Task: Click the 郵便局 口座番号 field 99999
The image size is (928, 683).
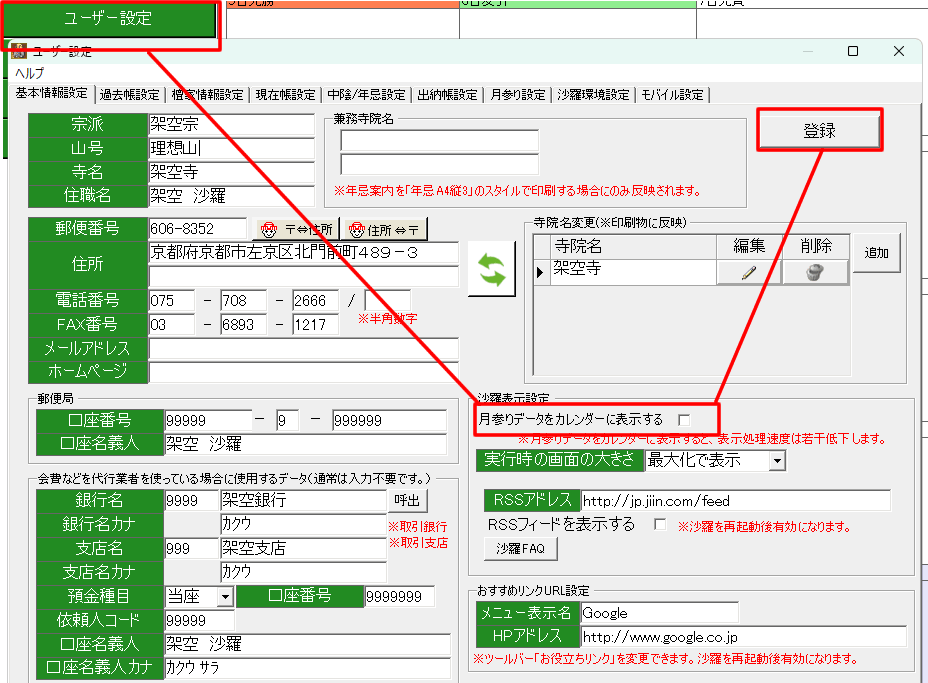Action: (x=208, y=421)
